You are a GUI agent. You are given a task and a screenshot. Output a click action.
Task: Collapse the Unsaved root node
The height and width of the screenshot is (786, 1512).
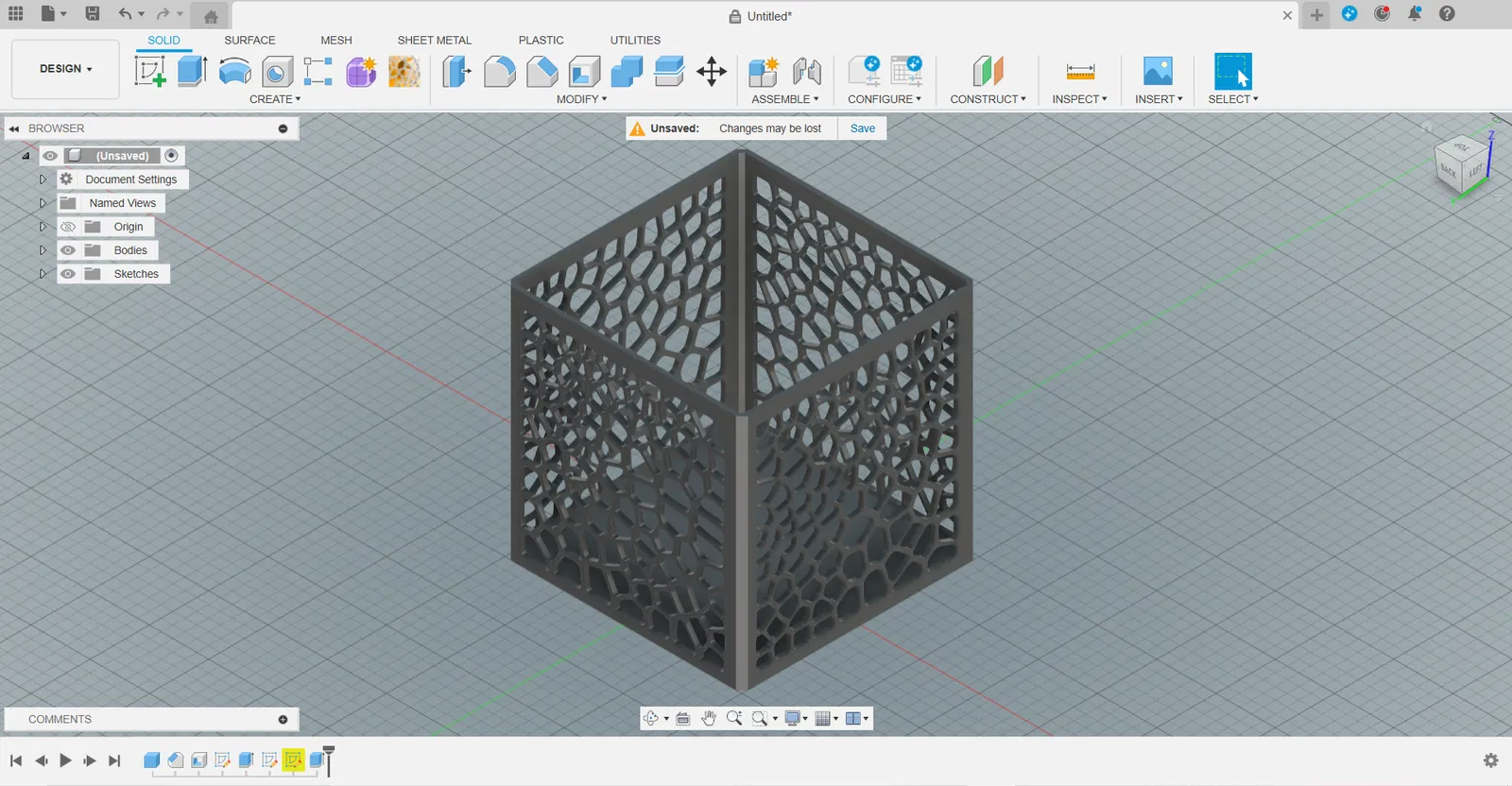[x=26, y=156]
